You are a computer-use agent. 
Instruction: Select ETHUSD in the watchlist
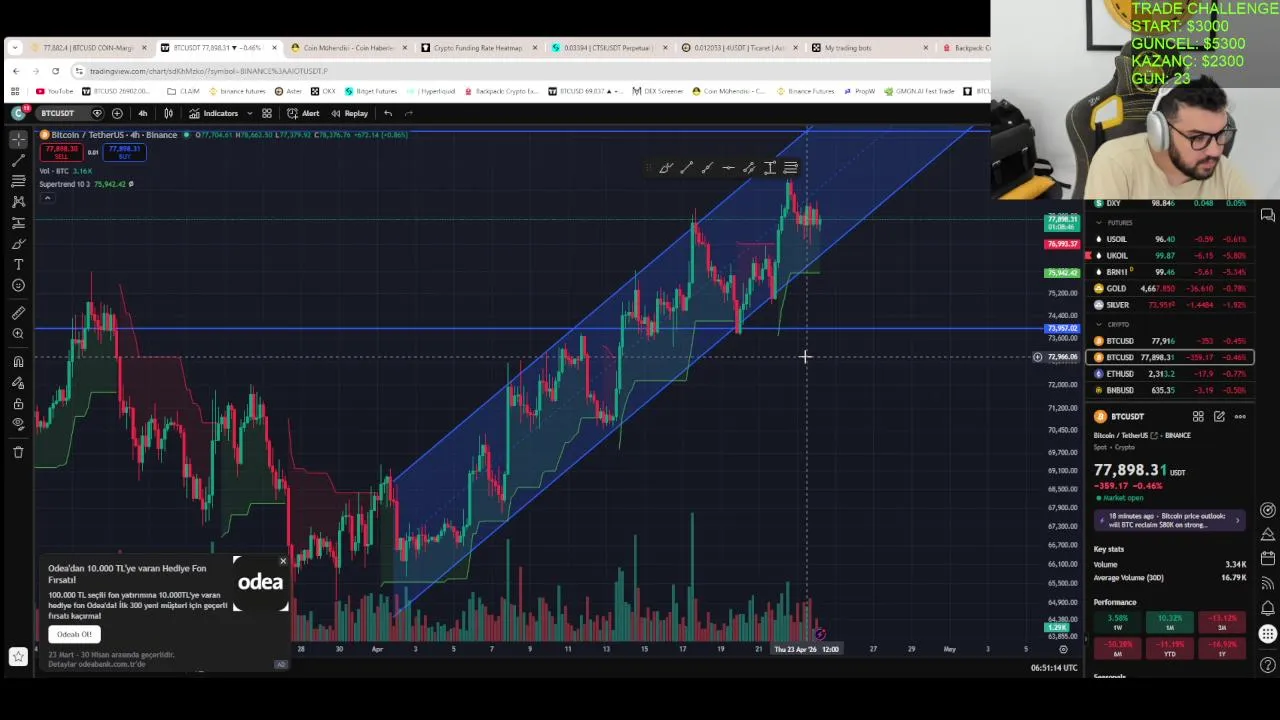[1171, 374]
